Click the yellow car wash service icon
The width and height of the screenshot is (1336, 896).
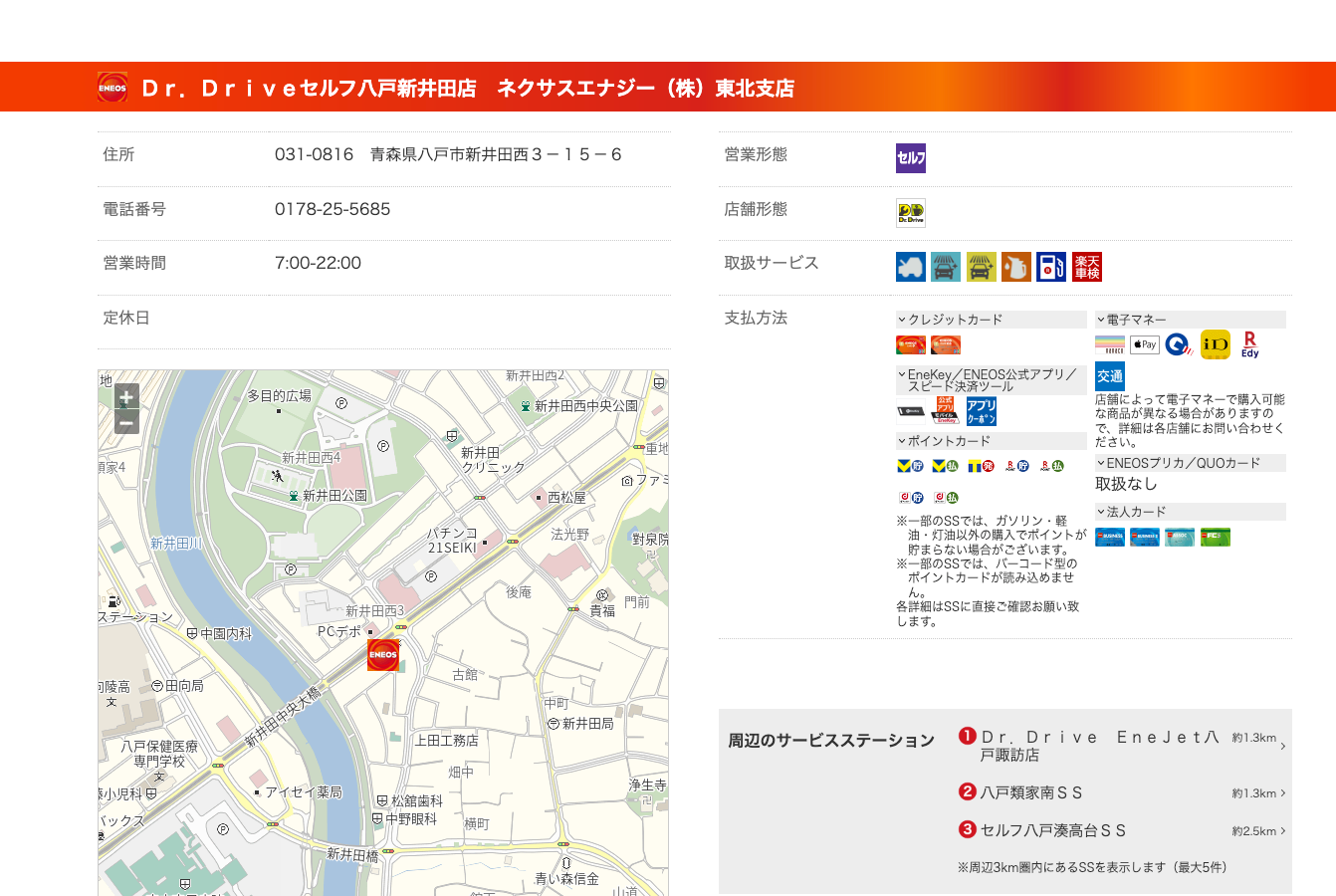[x=982, y=267]
